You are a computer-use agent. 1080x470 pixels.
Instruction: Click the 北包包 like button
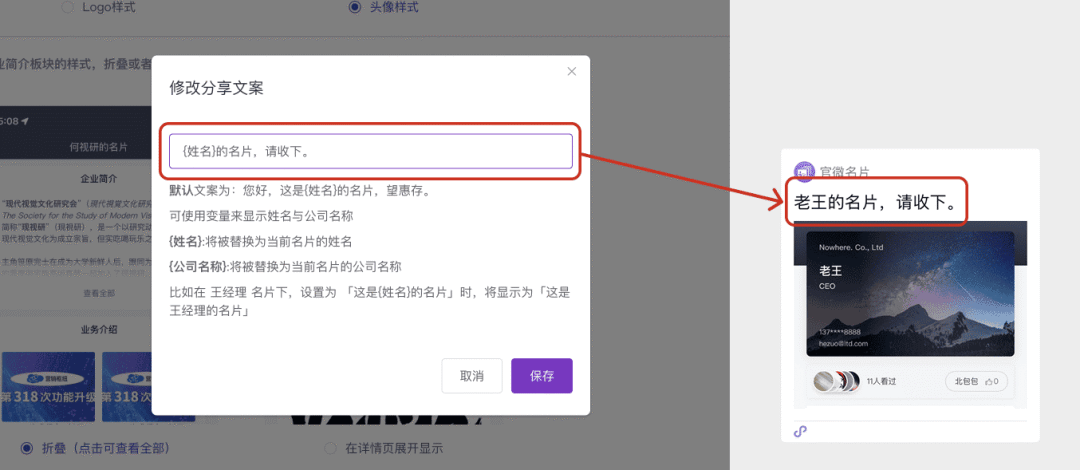tap(977, 381)
